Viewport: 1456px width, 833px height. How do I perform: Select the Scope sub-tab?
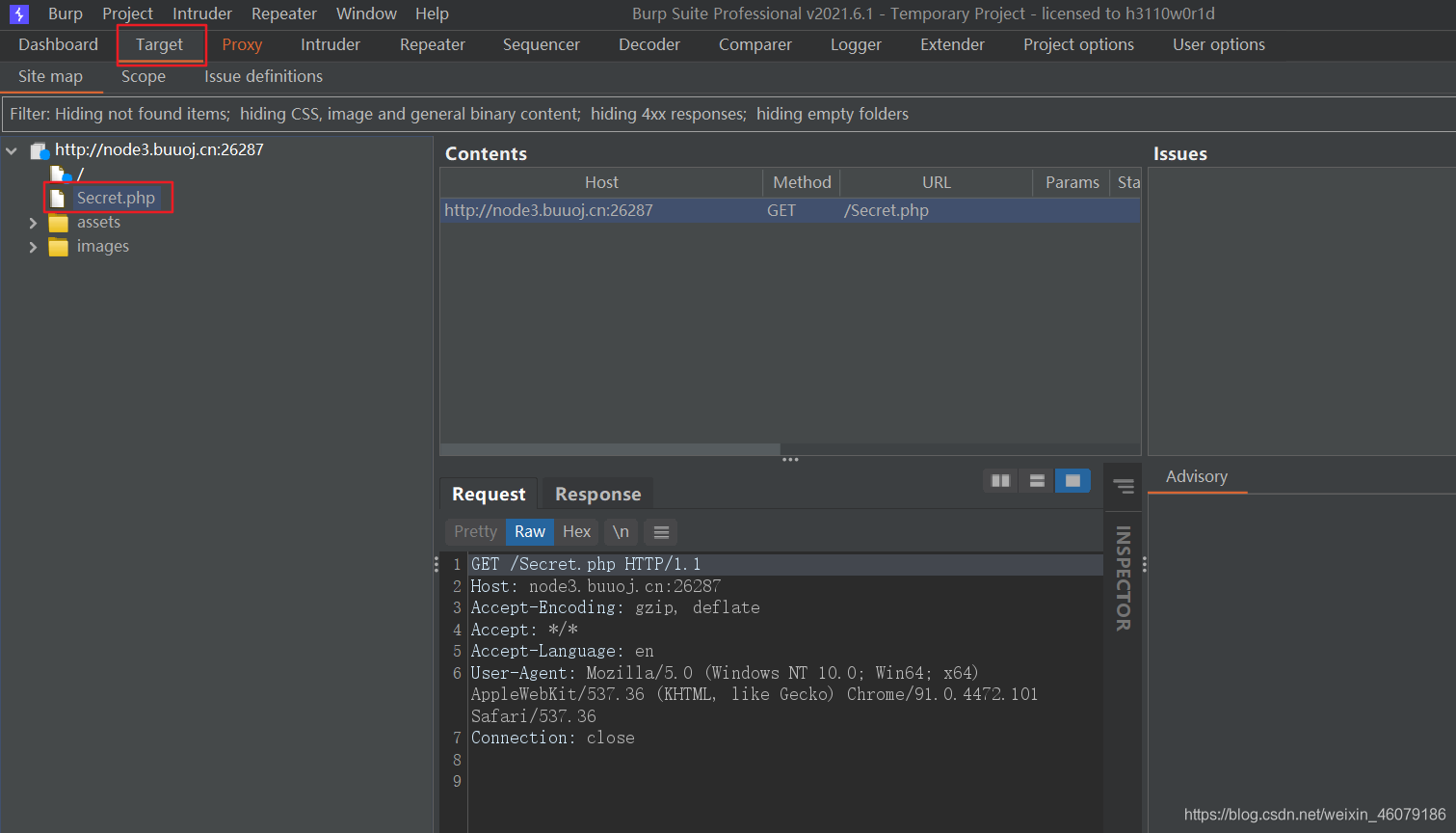[x=144, y=76]
